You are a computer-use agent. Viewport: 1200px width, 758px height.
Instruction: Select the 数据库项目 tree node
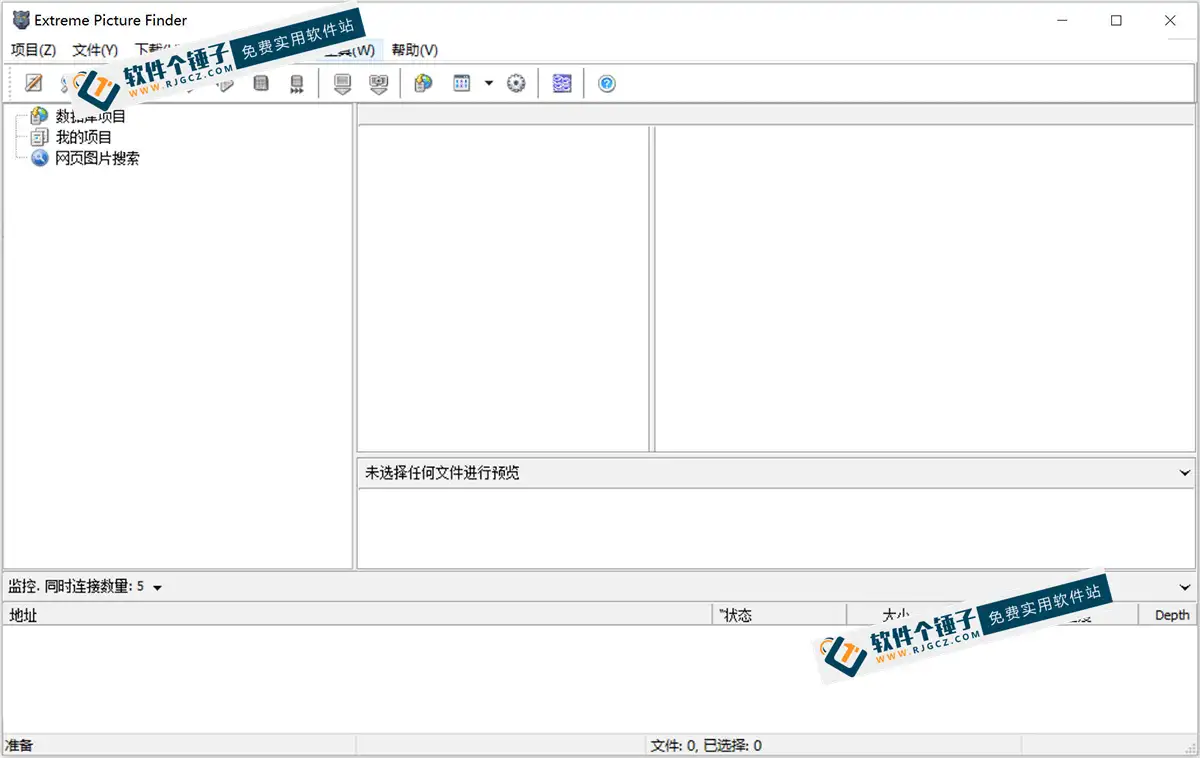[x=91, y=116]
